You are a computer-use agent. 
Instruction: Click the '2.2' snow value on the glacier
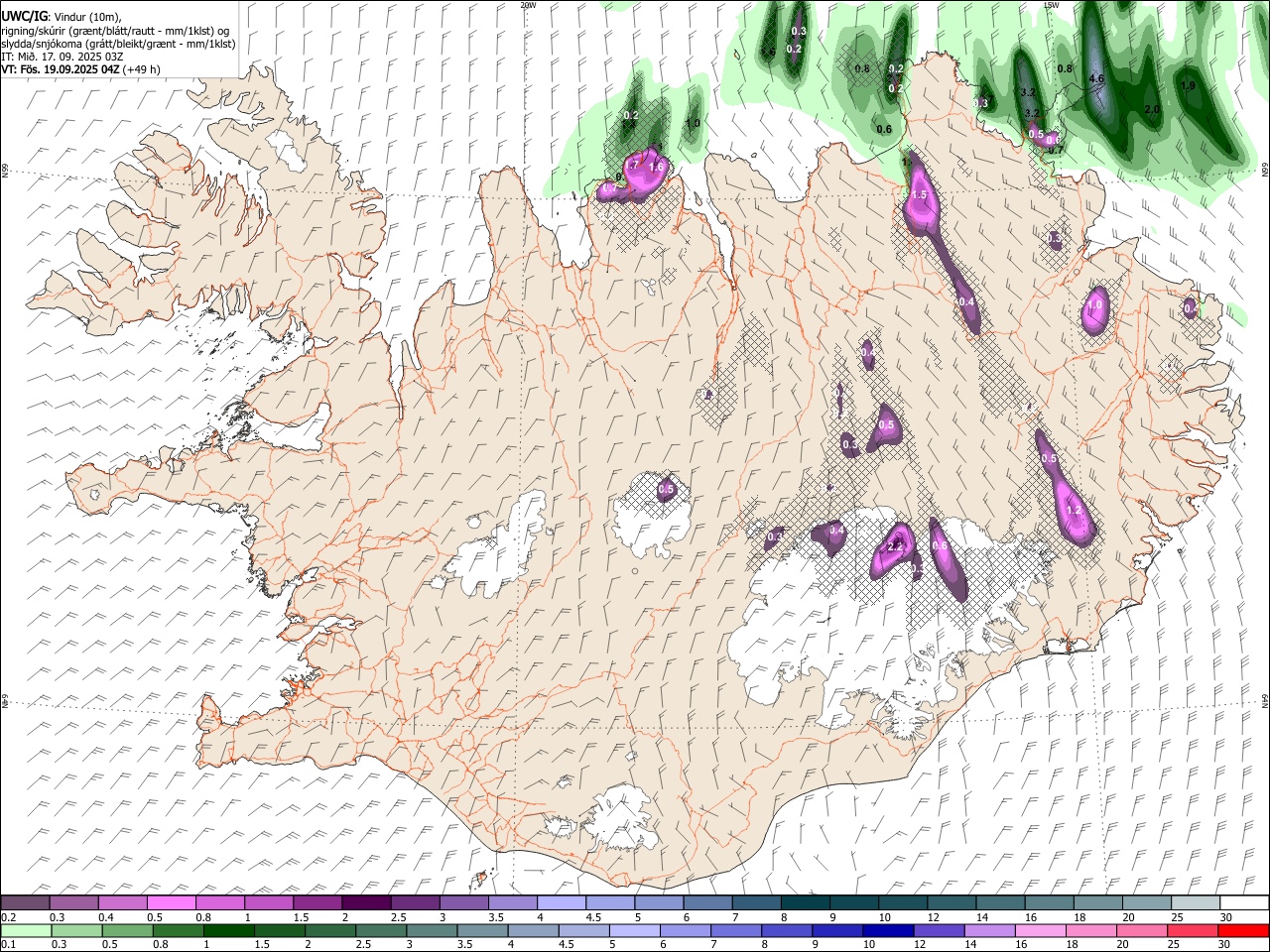point(895,546)
